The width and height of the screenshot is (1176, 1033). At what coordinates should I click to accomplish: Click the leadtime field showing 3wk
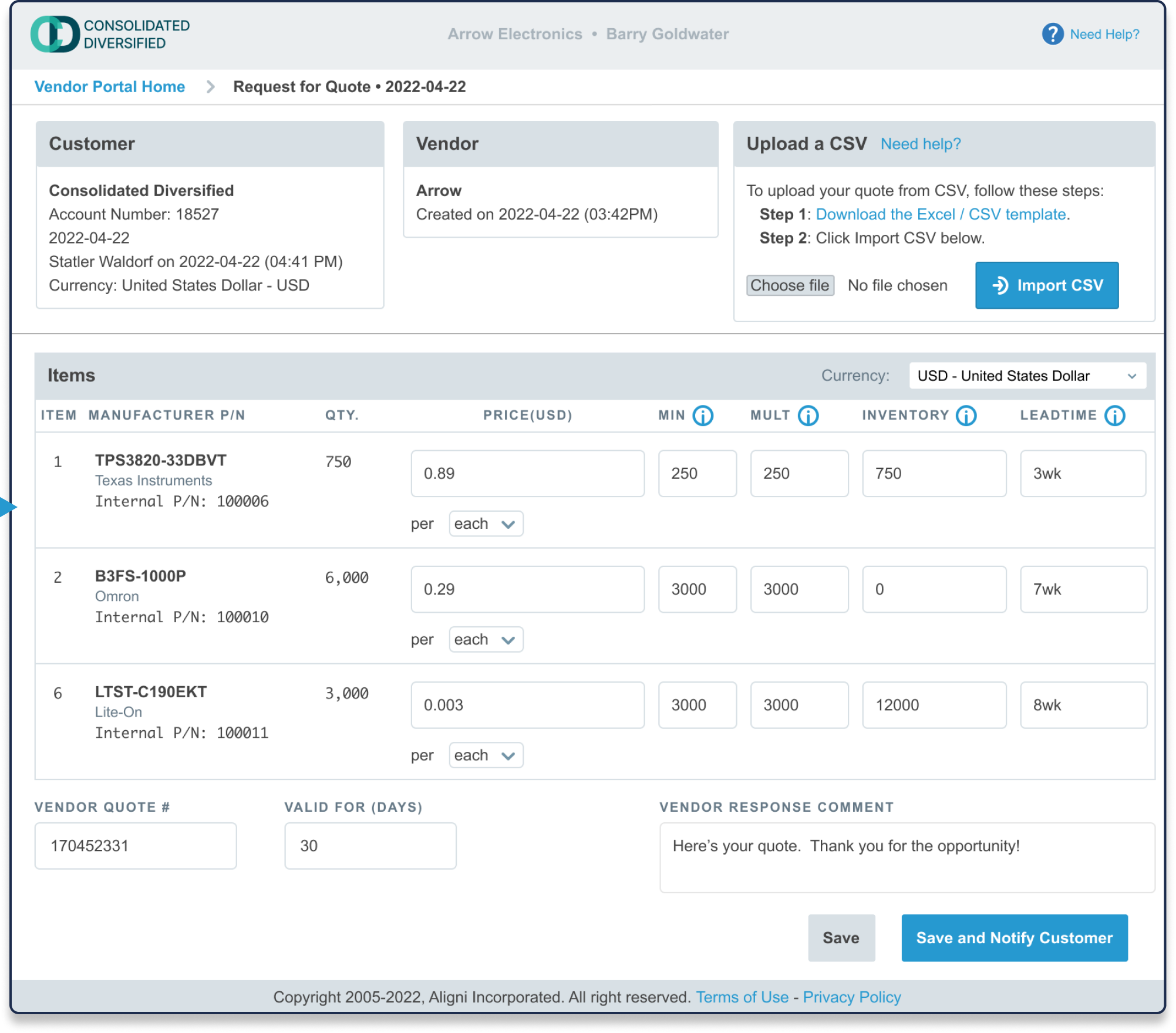click(1083, 473)
